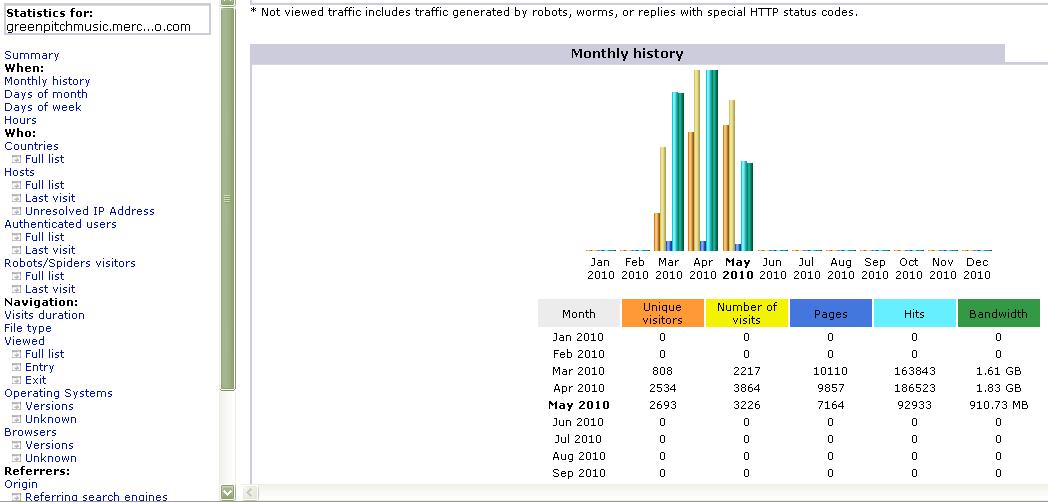Open Days of month report
The image size is (1048, 503).
click(45, 94)
